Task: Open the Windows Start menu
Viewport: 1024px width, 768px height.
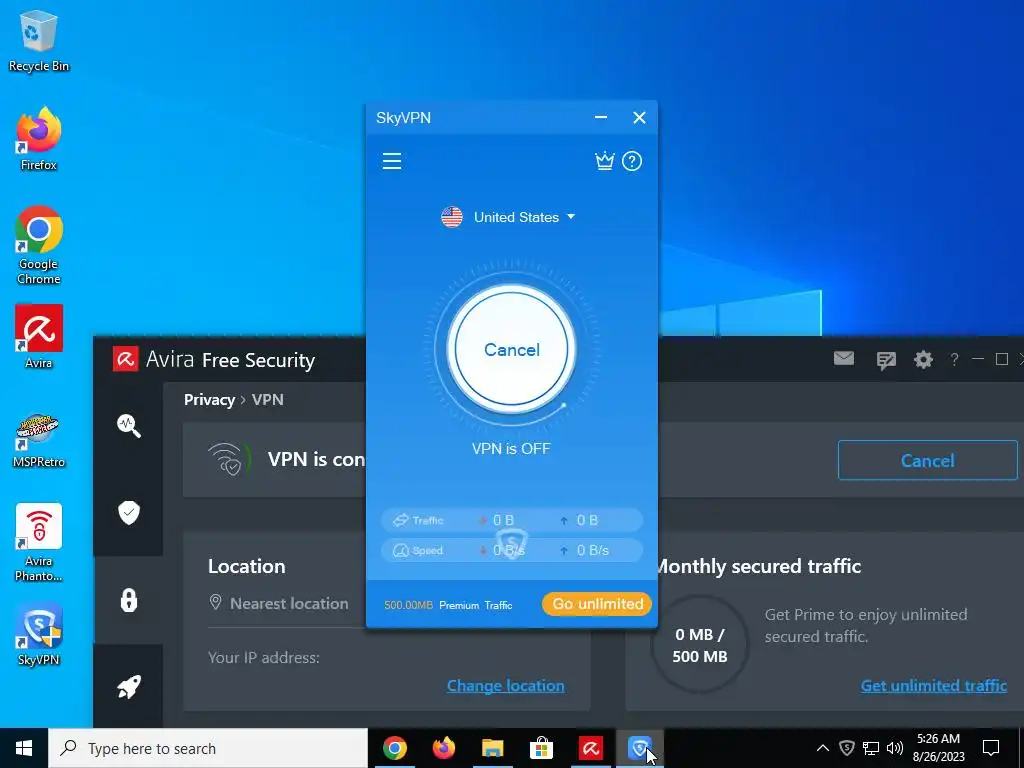Action: pyautogui.click(x=24, y=748)
